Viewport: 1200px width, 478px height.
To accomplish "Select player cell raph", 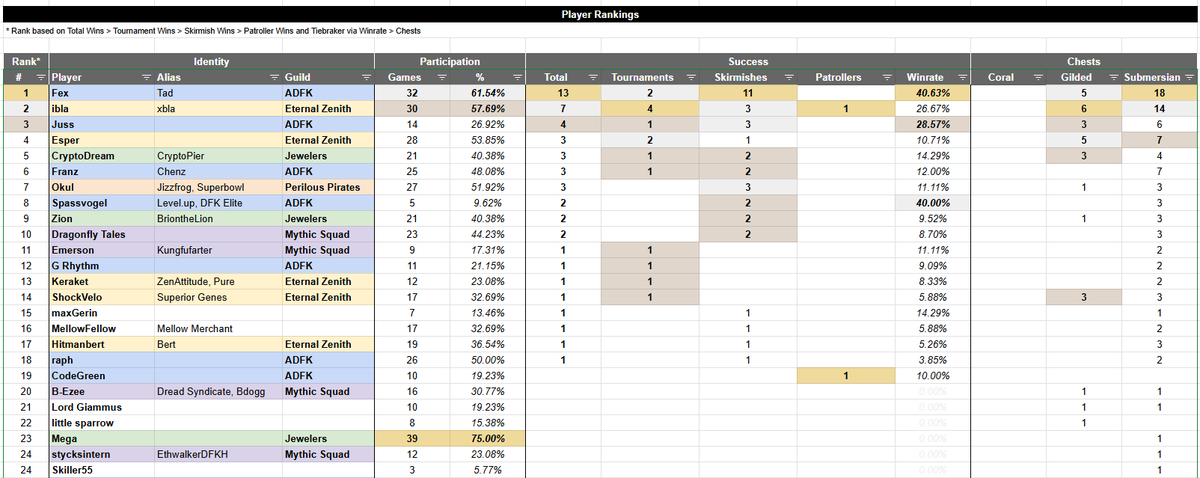I will click(x=101, y=360).
